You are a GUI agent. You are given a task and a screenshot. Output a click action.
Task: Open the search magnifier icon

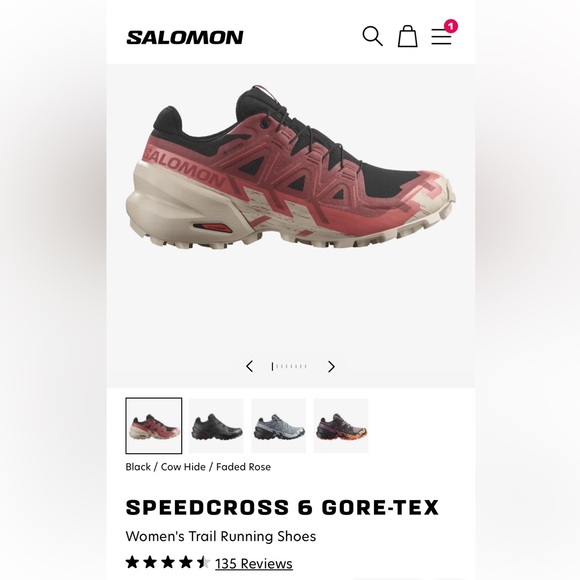(372, 36)
